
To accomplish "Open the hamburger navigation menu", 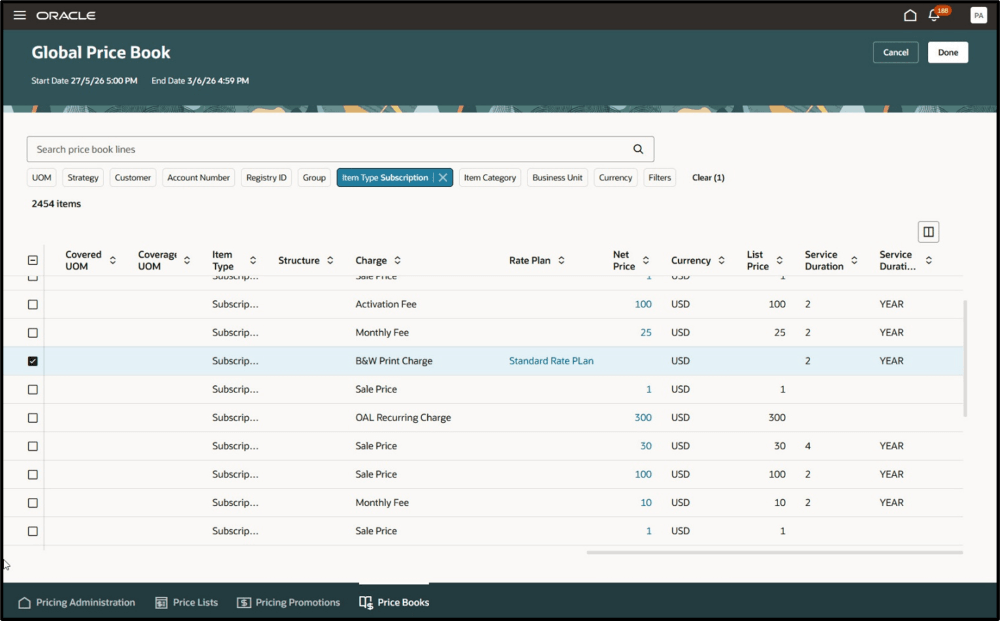I will tap(20, 15).
